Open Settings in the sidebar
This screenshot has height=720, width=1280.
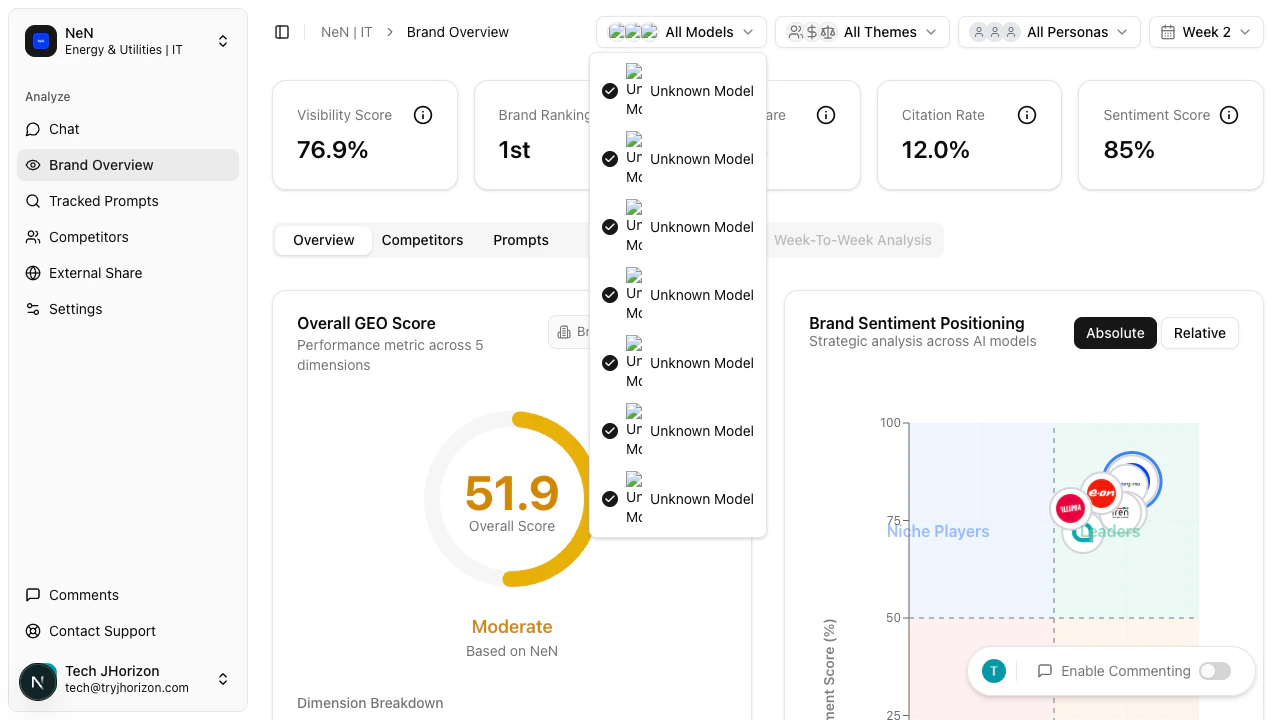click(x=128, y=309)
